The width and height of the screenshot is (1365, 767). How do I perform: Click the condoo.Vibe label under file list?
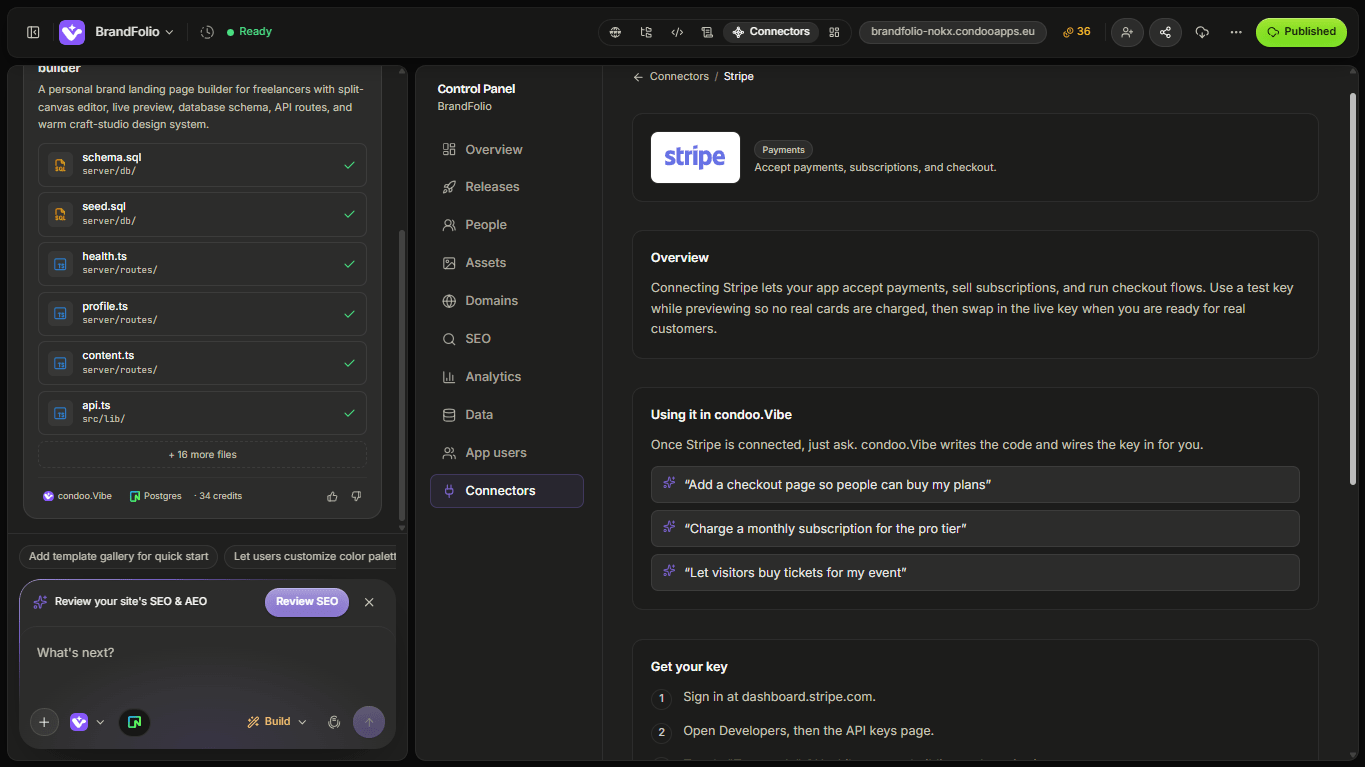78,496
